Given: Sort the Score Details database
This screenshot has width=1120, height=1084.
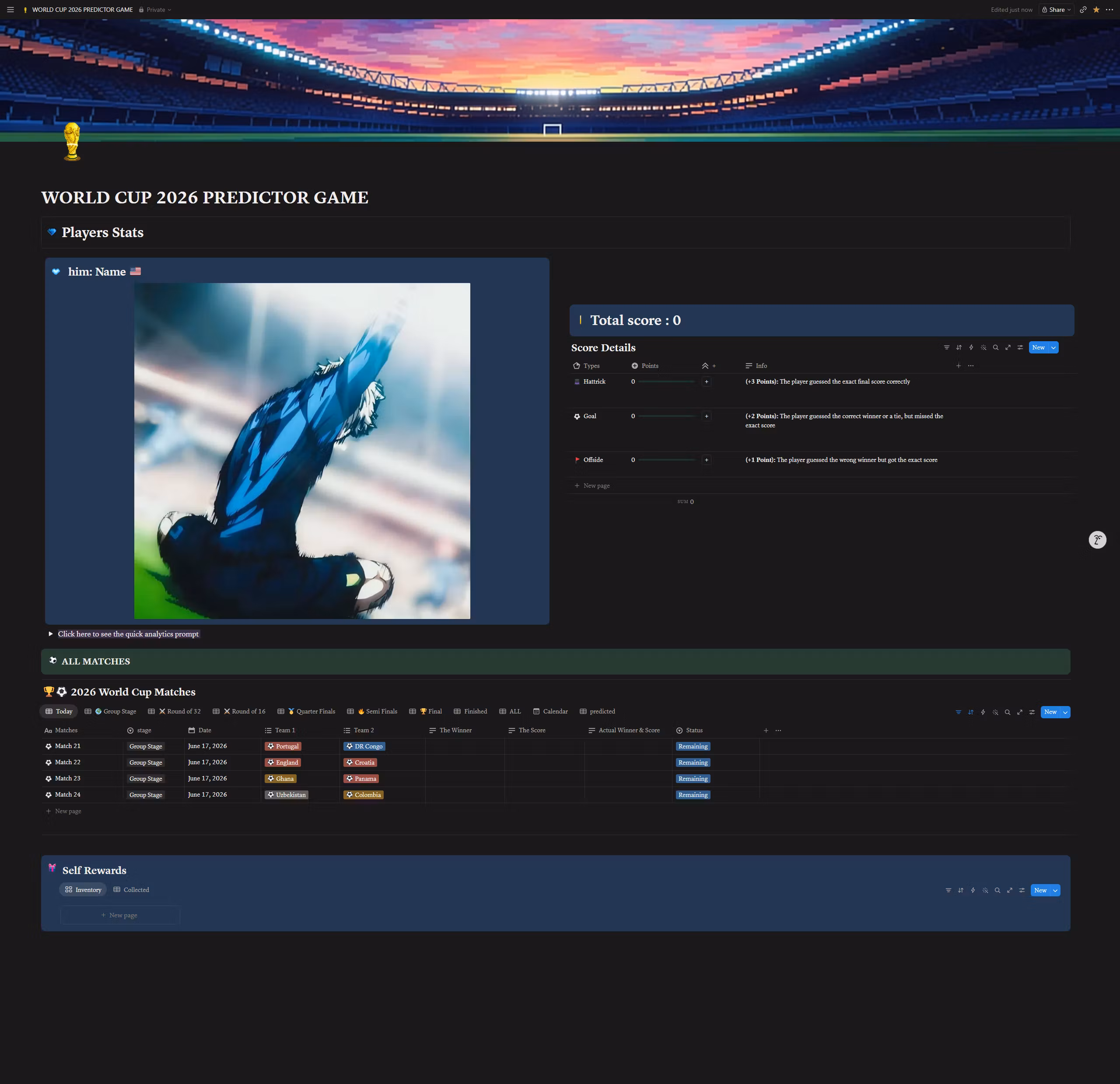Looking at the screenshot, I should click(x=959, y=347).
